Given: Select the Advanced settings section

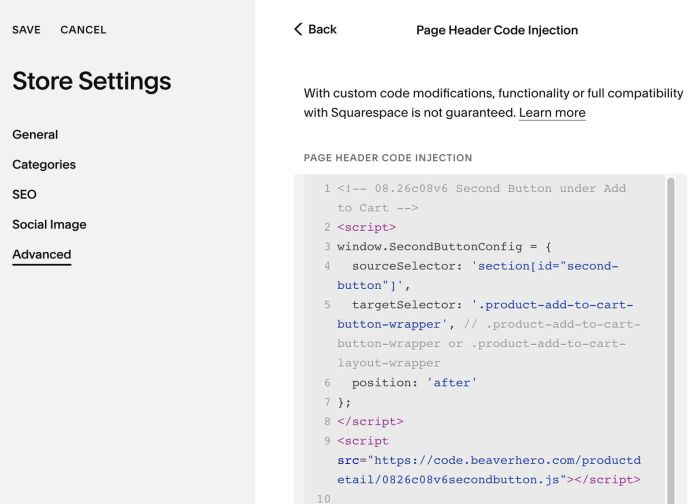Looking at the screenshot, I should (x=42, y=254).
